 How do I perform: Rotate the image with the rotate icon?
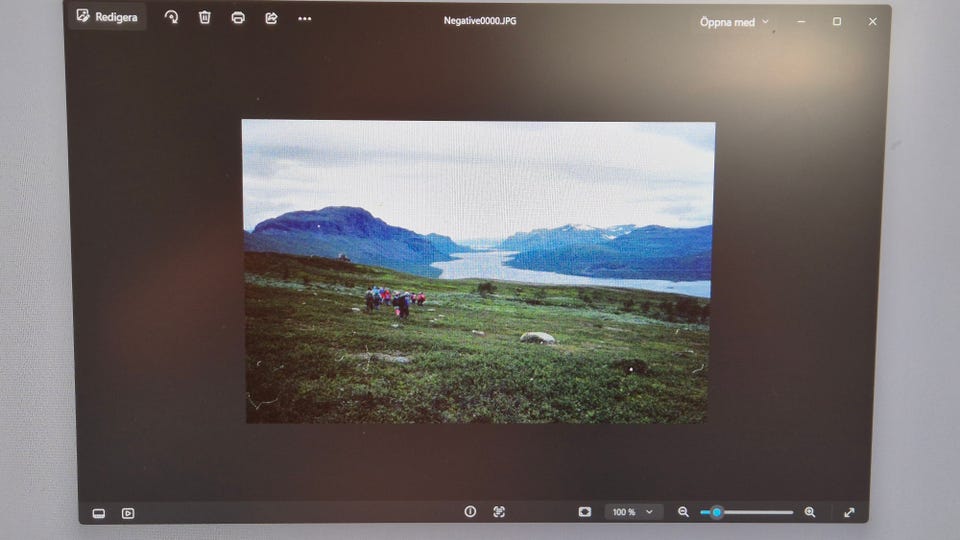tap(171, 17)
